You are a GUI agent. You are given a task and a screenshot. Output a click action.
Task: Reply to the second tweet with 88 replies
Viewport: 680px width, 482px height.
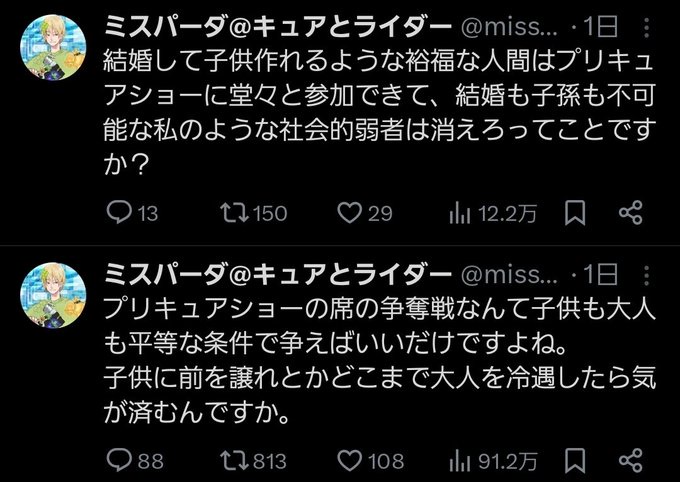tap(118, 461)
